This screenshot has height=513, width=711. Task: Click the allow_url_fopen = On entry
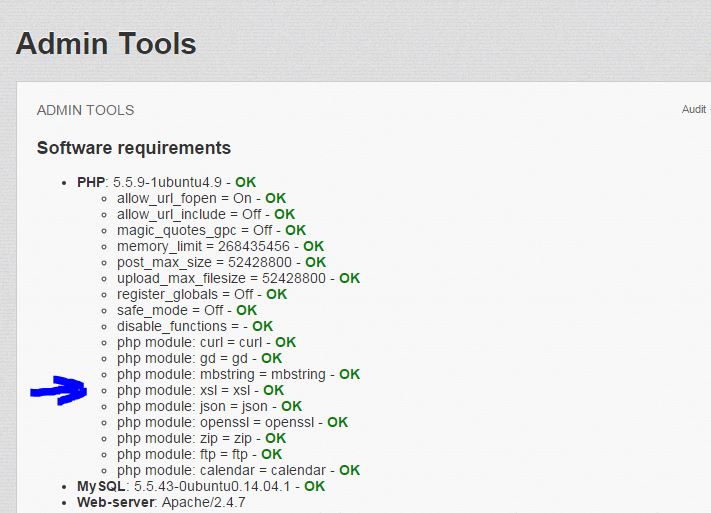point(201,198)
